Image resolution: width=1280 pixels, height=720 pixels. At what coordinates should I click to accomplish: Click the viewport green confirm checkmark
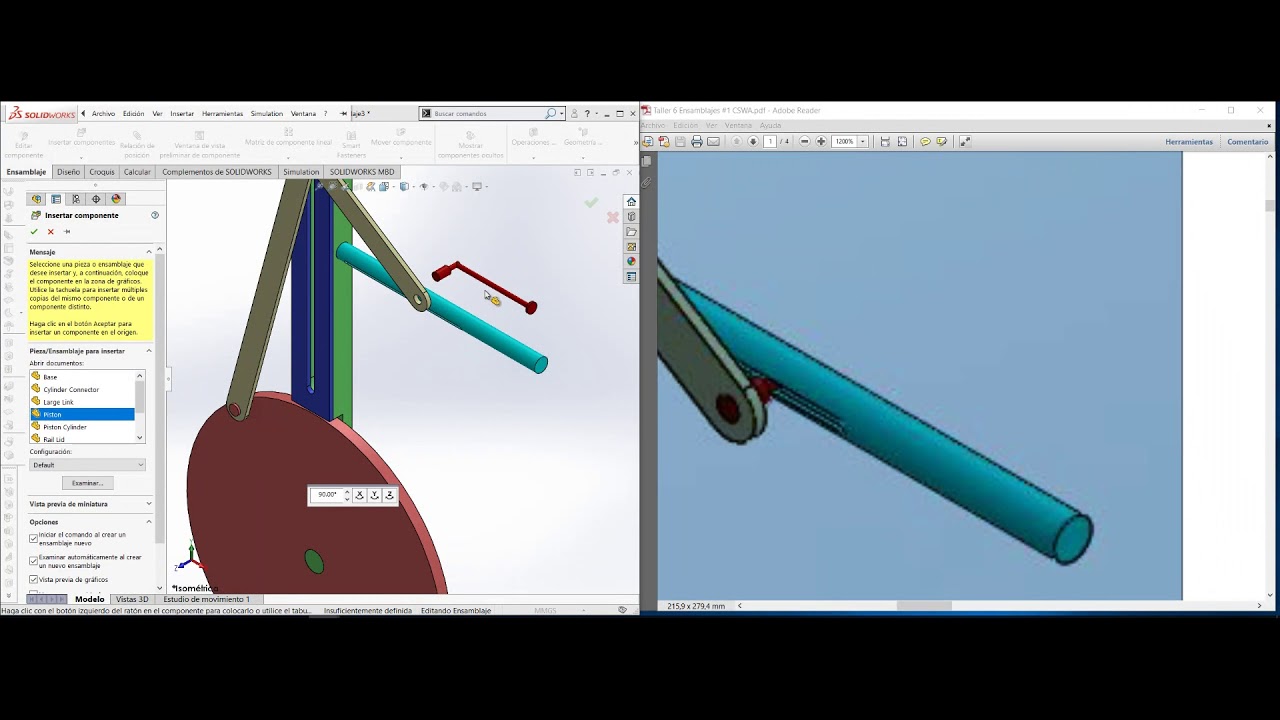coord(592,203)
